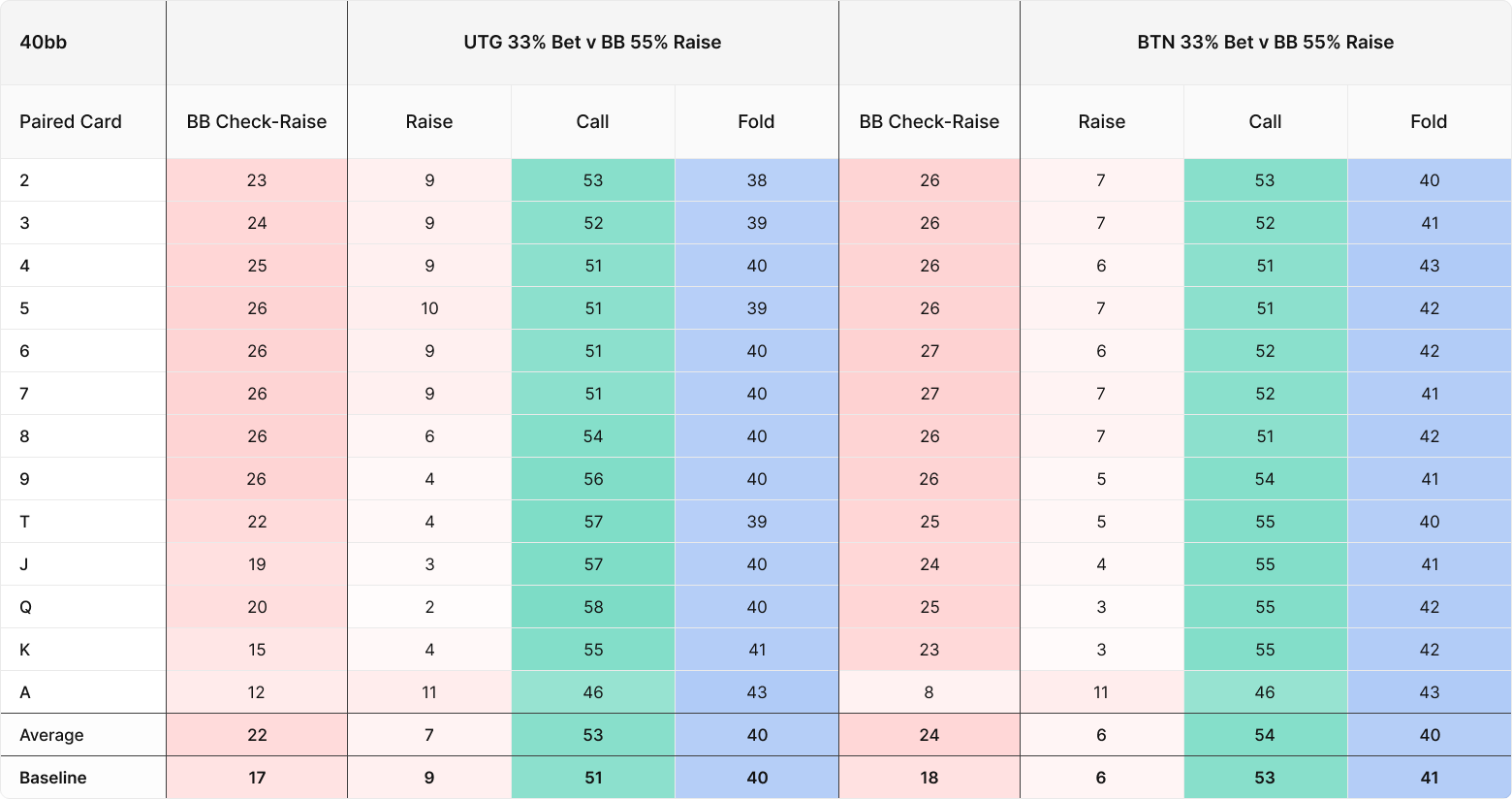
Task: Click the UTG Call cell for paired Q (58)
Action: tap(593, 607)
